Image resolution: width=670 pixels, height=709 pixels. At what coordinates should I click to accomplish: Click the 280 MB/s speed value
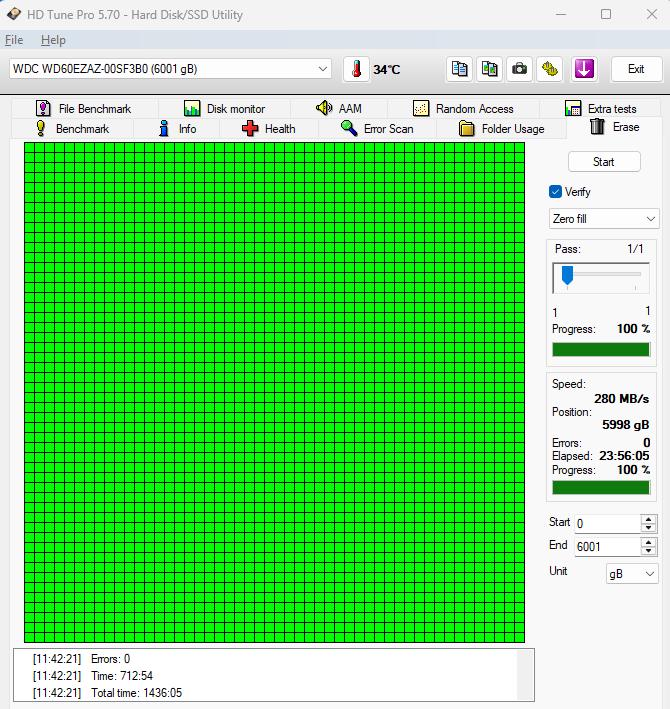[621, 399]
